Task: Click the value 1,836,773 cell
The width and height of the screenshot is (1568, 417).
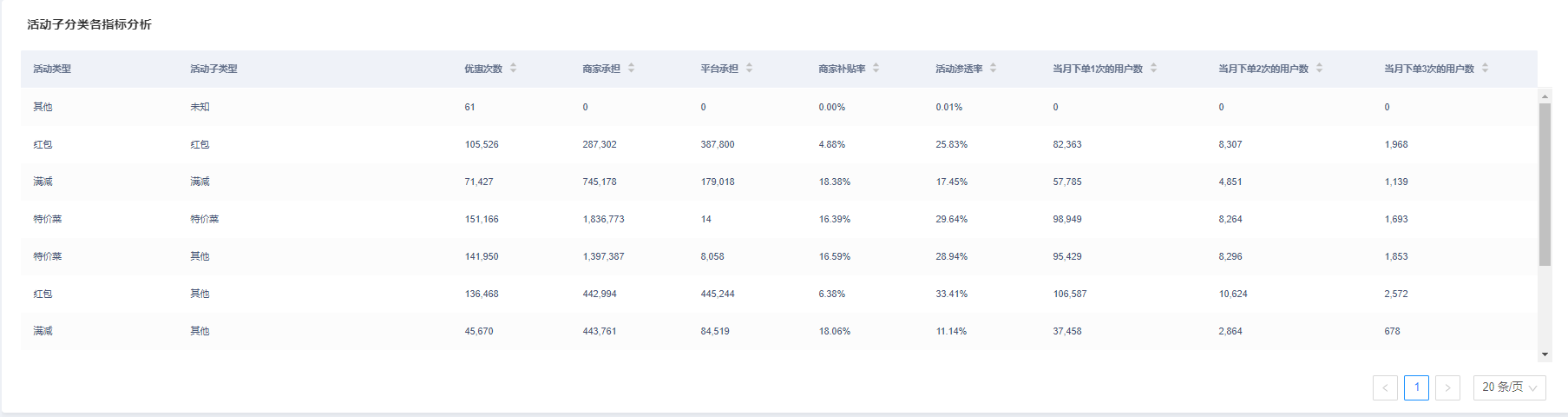Action: pos(603,219)
